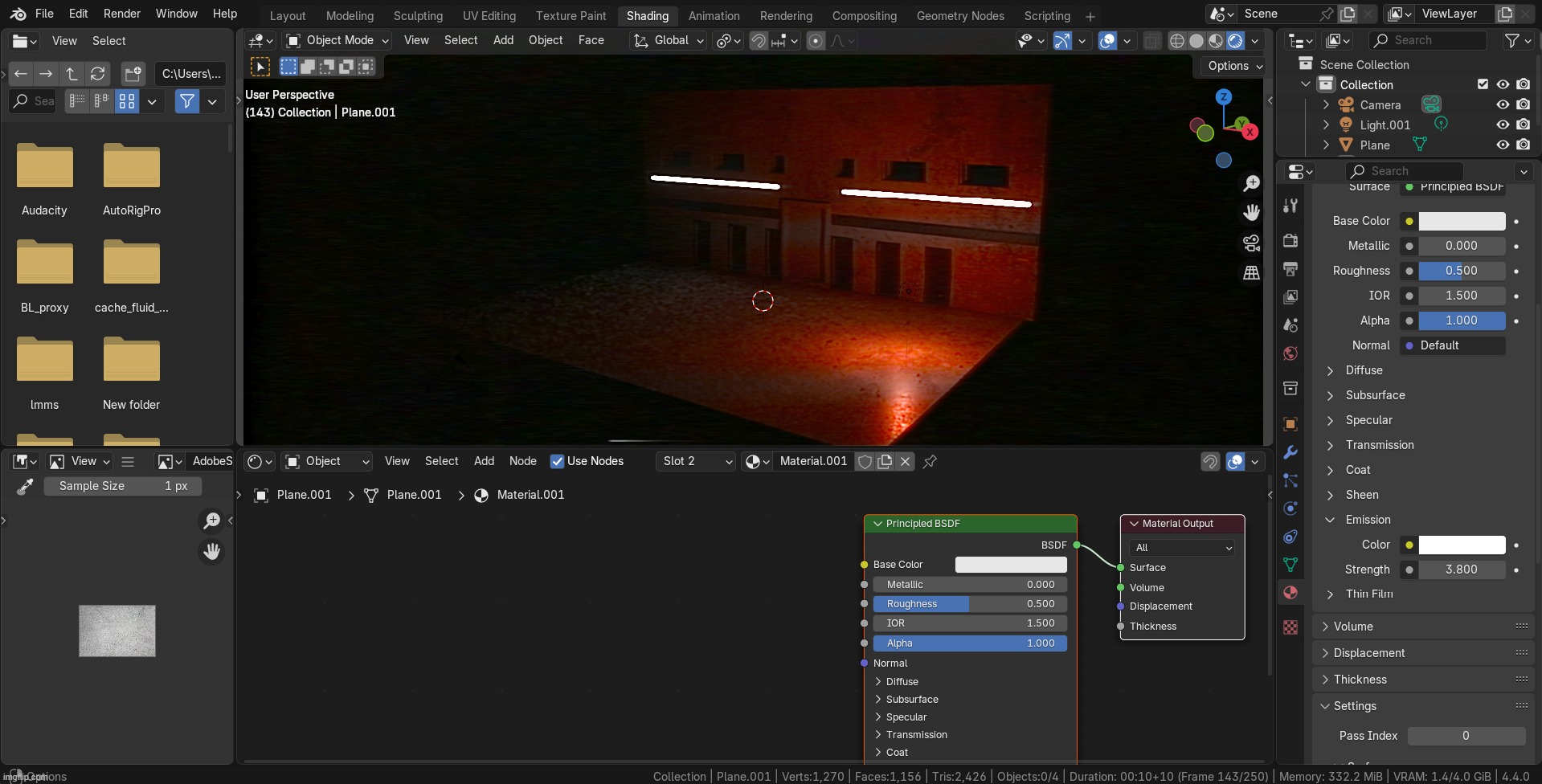
Task: Click the fake user shield for Material.001
Action: click(x=865, y=461)
